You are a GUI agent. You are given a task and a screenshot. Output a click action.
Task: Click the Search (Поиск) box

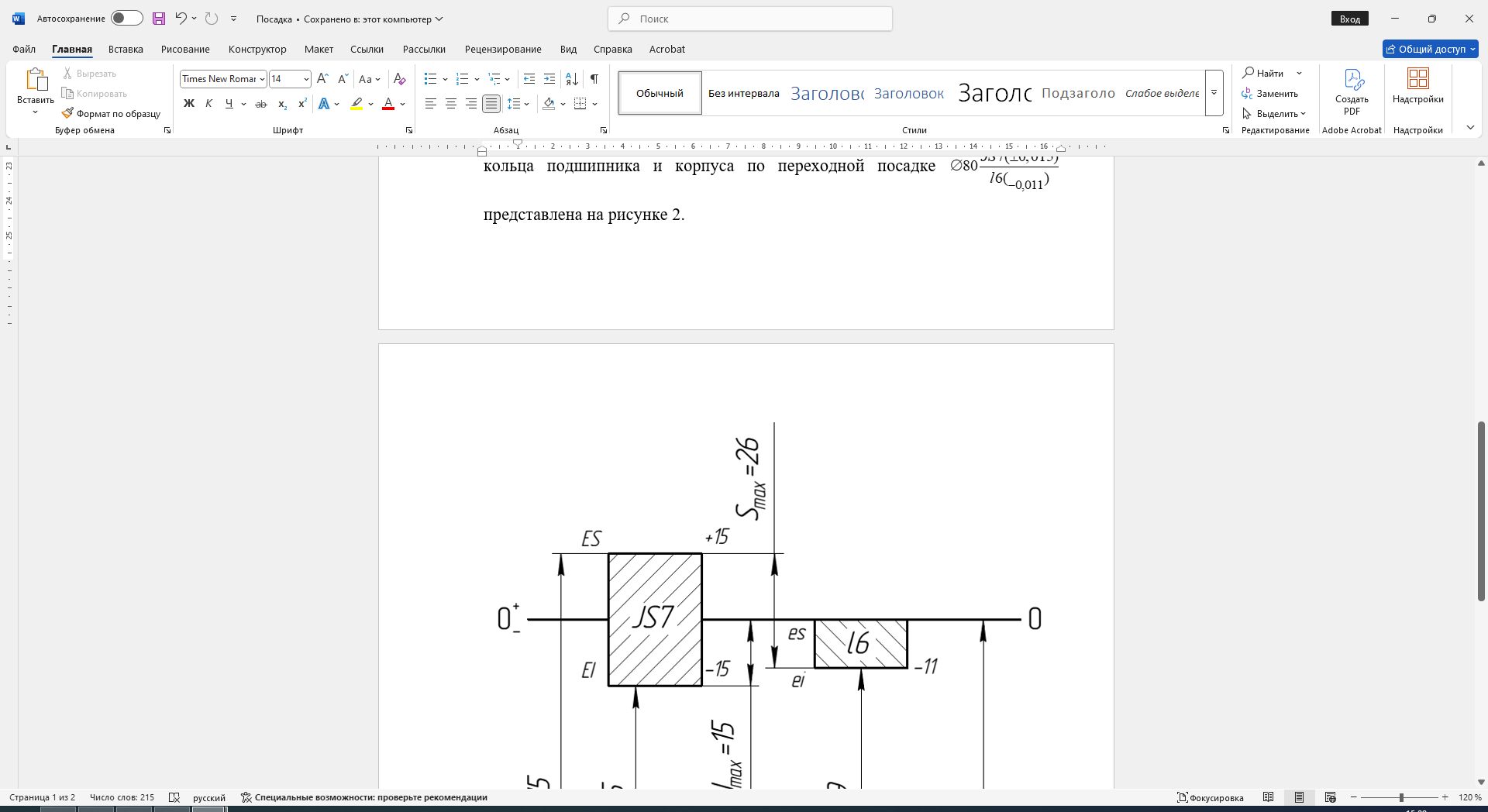(750, 19)
